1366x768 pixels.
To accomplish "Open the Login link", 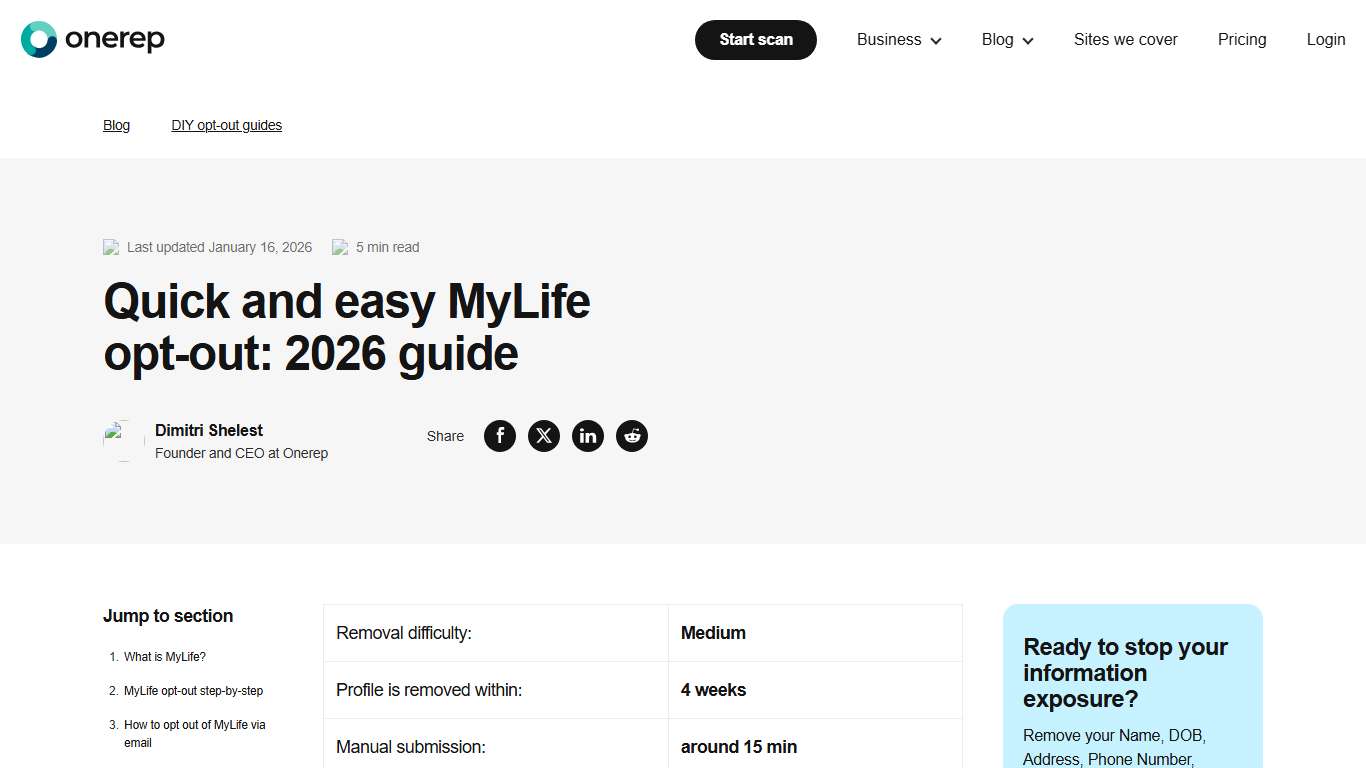I will [1326, 39].
